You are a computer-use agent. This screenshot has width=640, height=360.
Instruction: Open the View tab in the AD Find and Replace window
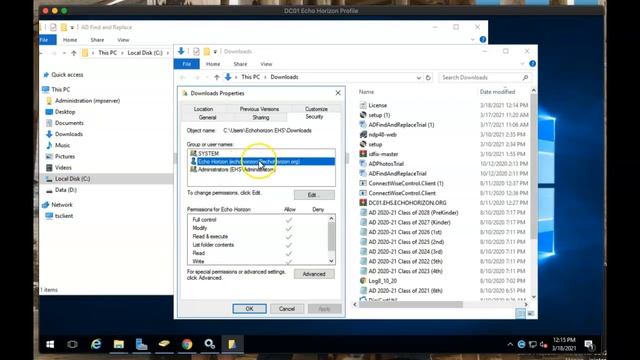123,40
